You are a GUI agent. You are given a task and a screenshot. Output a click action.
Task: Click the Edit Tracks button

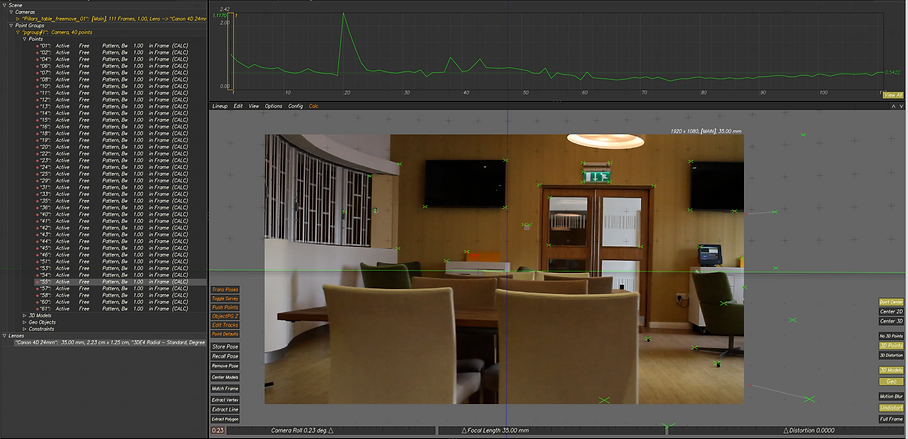point(225,325)
